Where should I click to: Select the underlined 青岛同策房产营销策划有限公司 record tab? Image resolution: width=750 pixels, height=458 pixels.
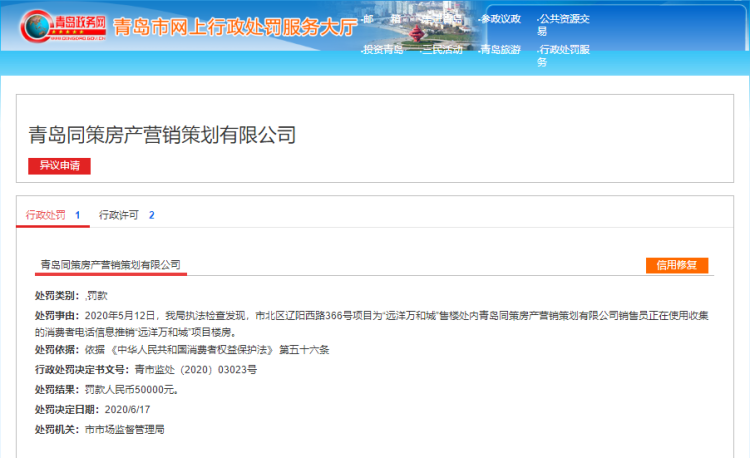(110, 265)
